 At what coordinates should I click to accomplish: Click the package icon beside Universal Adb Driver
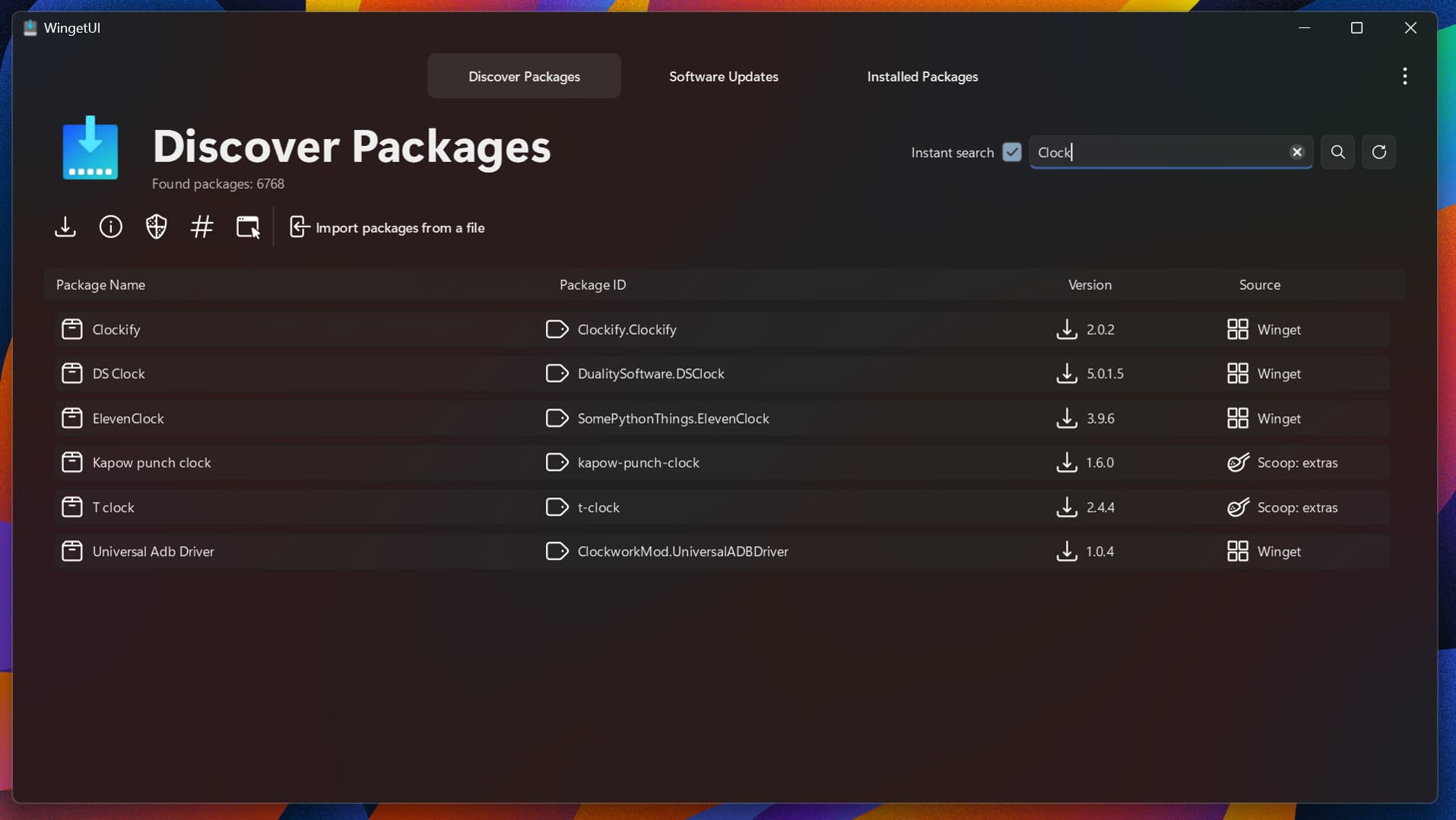[72, 551]
